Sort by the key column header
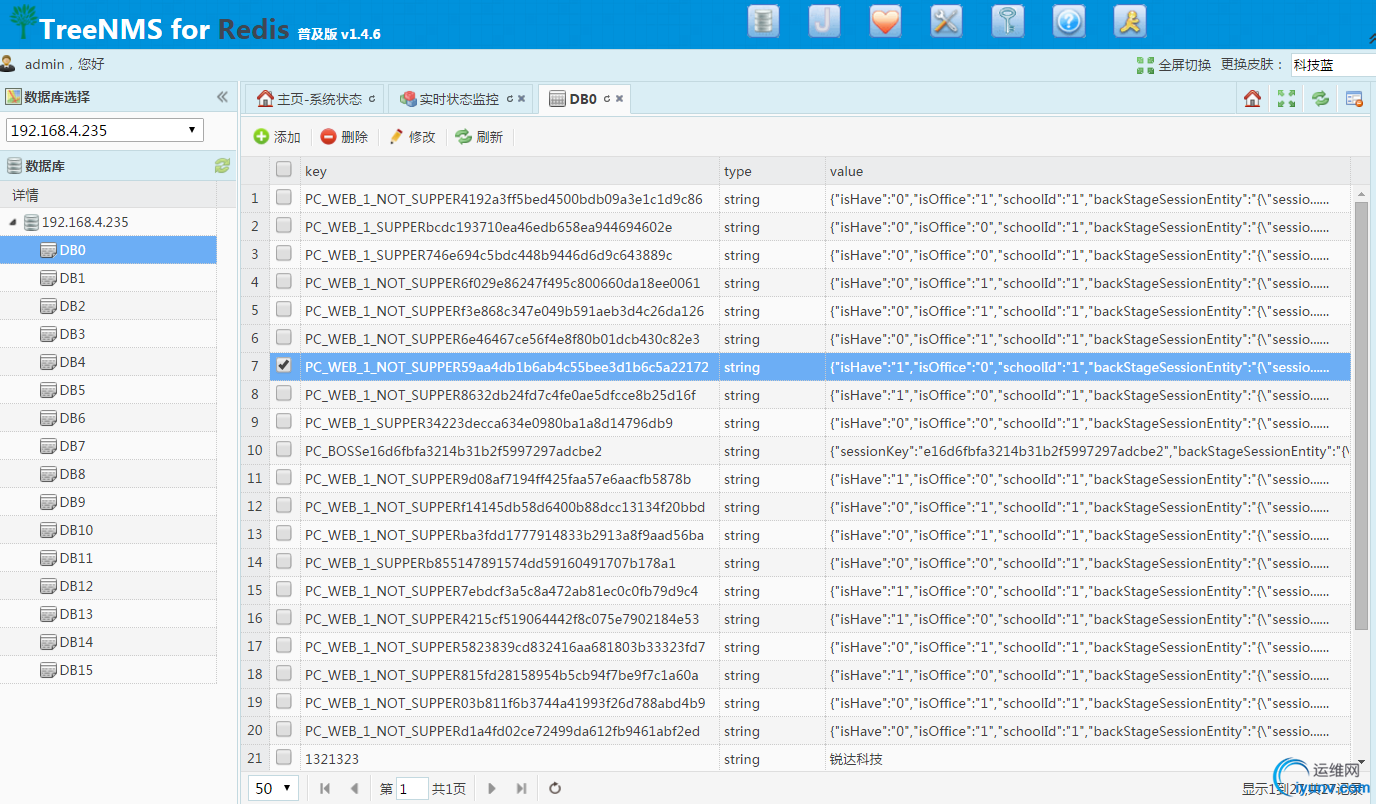1376x804 pixels. (x=510, y=171)
